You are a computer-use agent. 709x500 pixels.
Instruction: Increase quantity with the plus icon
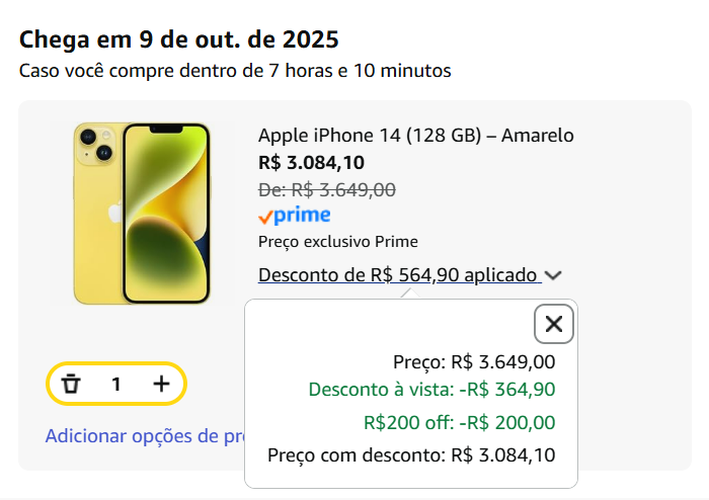pos(161,384)
